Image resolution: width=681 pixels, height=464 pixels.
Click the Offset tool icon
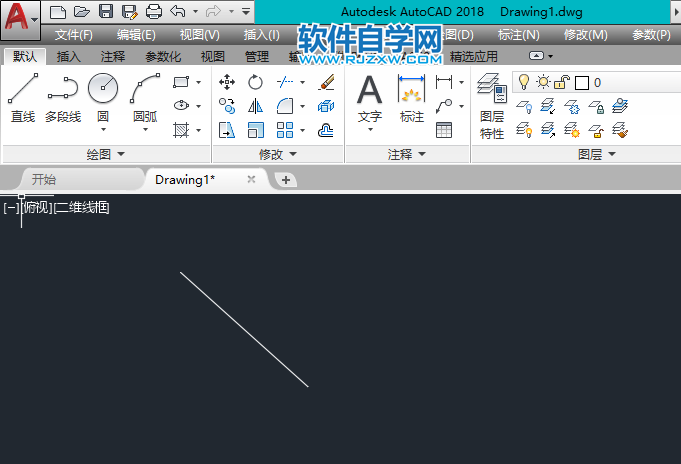point(326,130)
